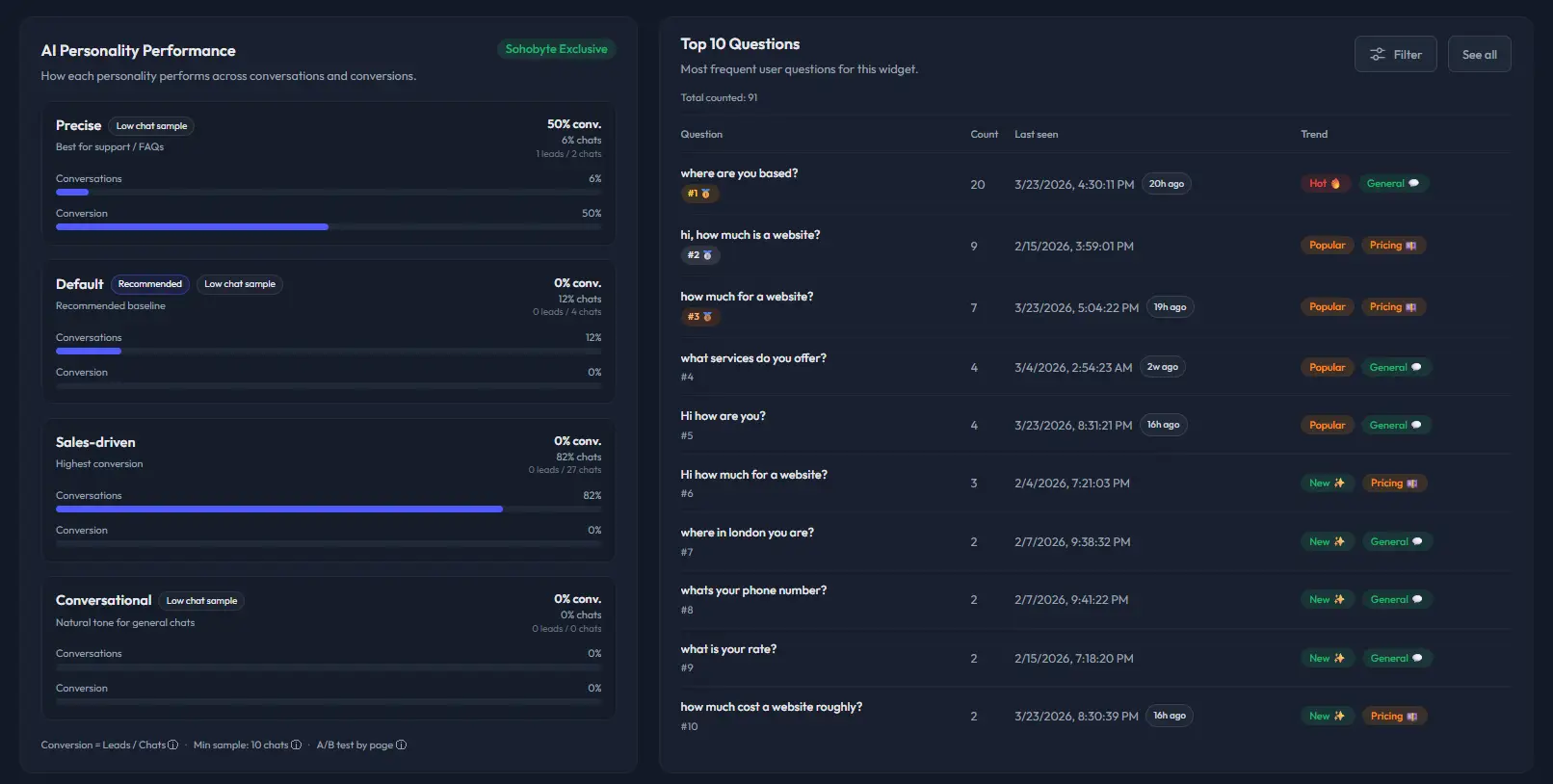This screenshot has width=1553, height=784.
Task: Click New sparkle badge for 'what is your rate?'
Action: [1327, 658]
